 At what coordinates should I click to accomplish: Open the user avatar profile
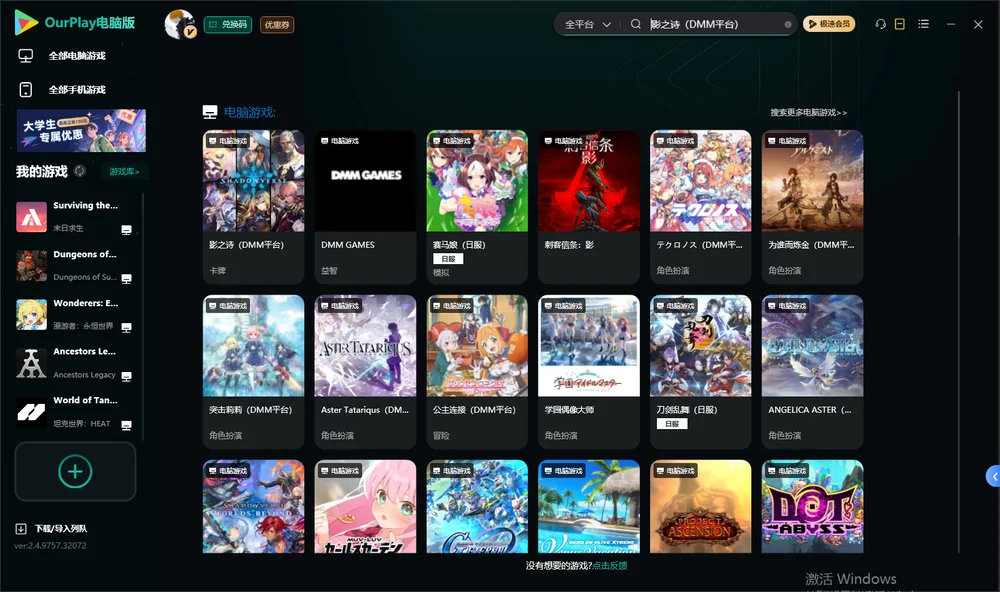point(179,24)
